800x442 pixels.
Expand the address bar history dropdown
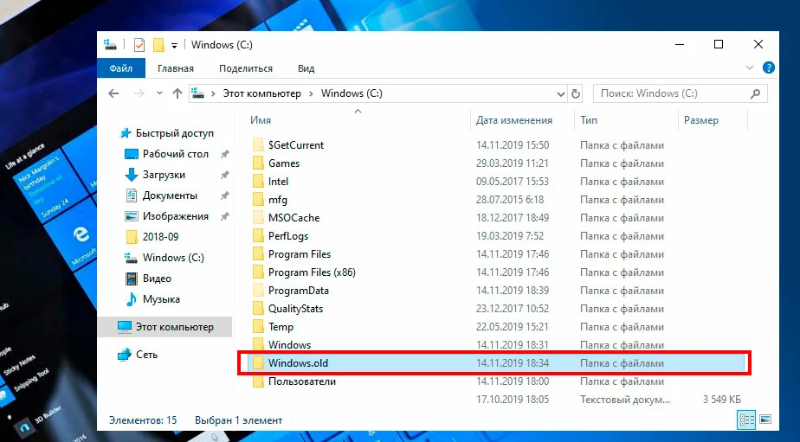[x=561, y=94]
